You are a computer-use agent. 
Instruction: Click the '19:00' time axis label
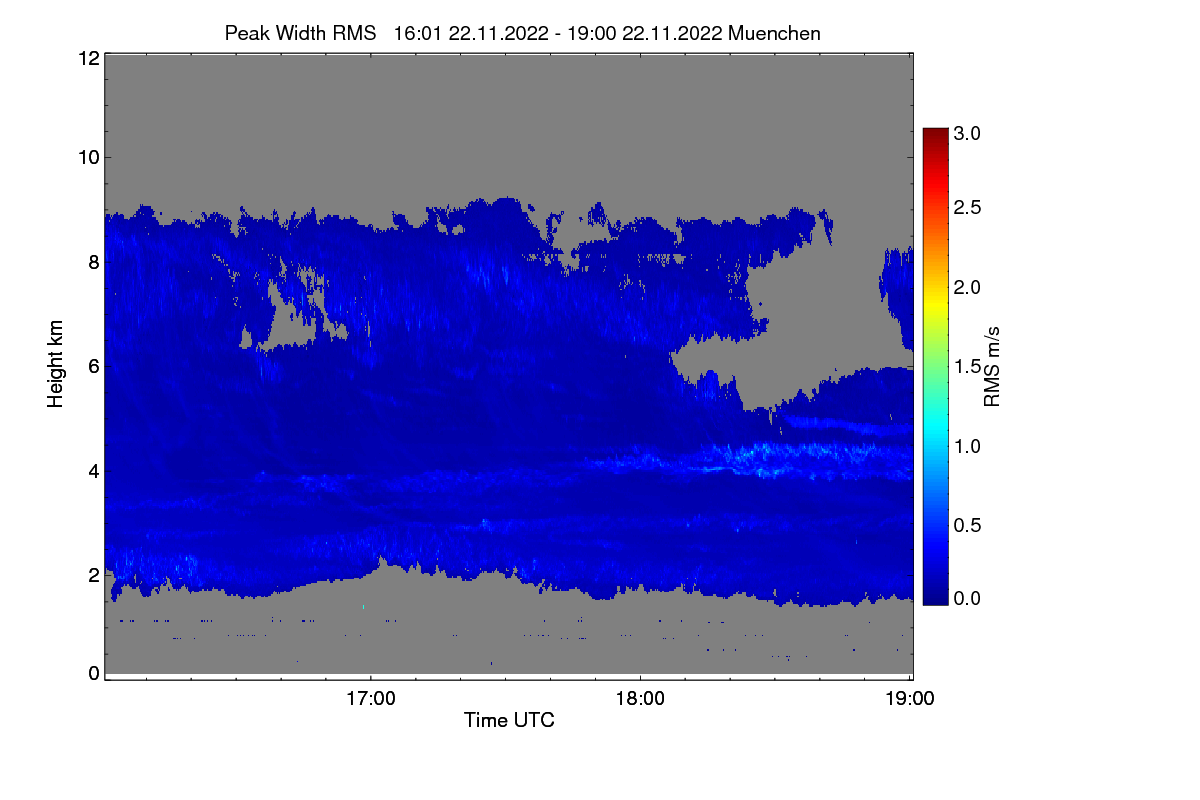[909, 699]
